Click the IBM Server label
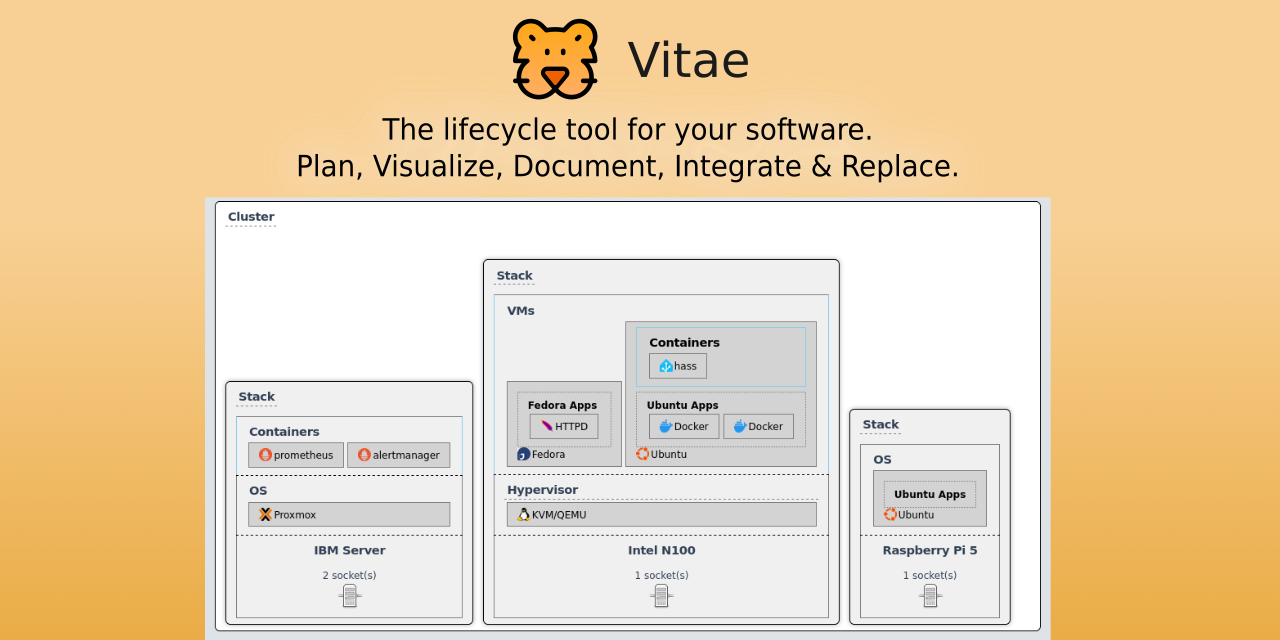The width and height of the screenshot is (1280, 640). click(349, 550)
